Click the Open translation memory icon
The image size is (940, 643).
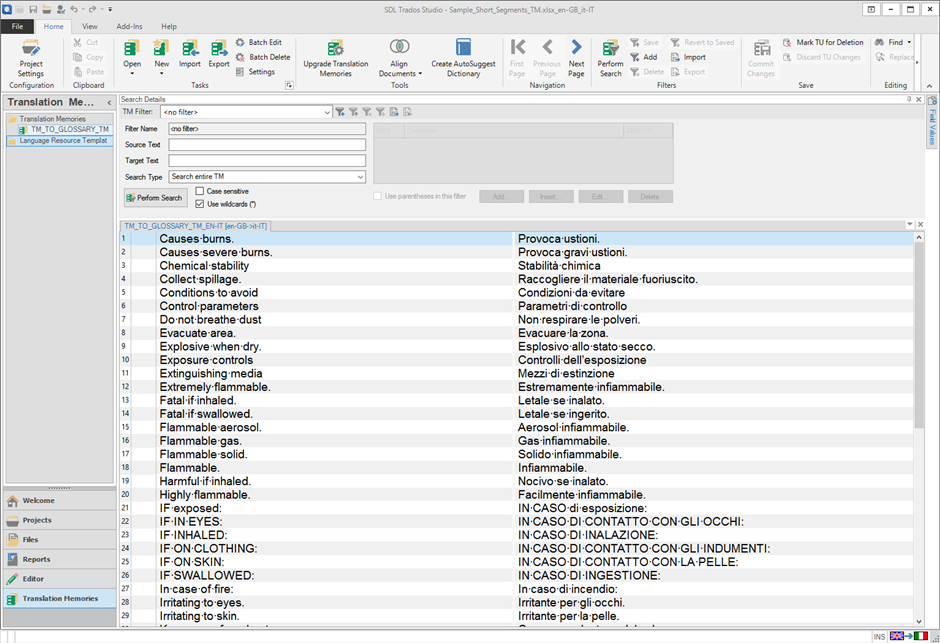(132, 49)
